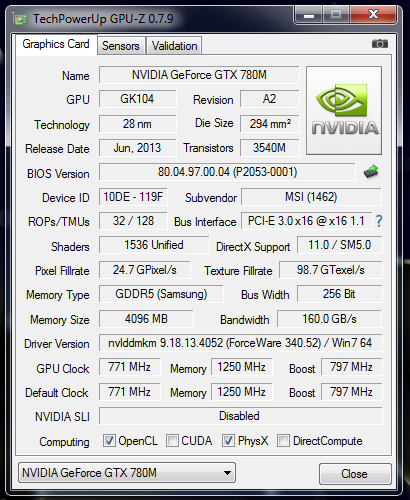Click the Default Clock row Memory 1250 MHz field
The width and height of the screenshot is (410, 500).
coord(242,392)
